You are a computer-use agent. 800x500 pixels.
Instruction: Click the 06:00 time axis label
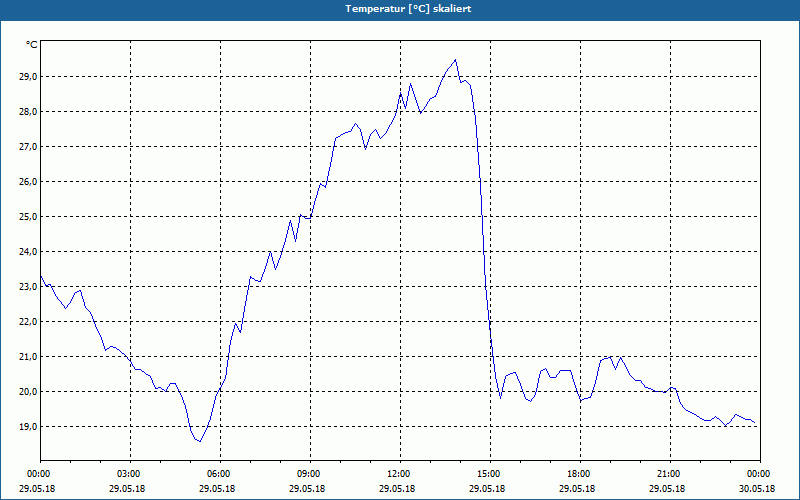point(217,474)
